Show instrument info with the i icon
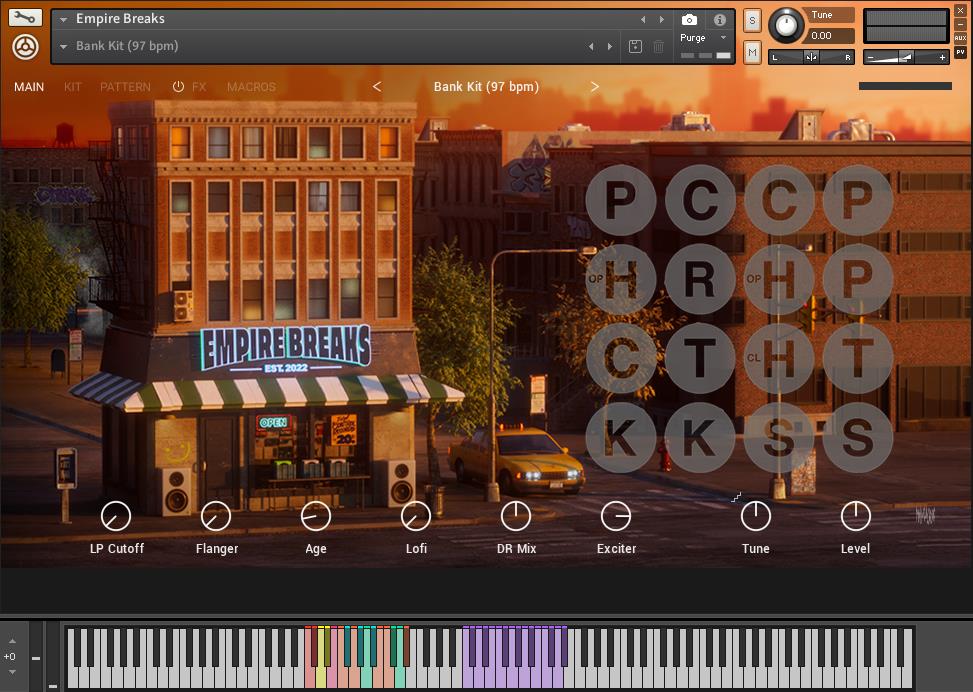 coord(719,20)
